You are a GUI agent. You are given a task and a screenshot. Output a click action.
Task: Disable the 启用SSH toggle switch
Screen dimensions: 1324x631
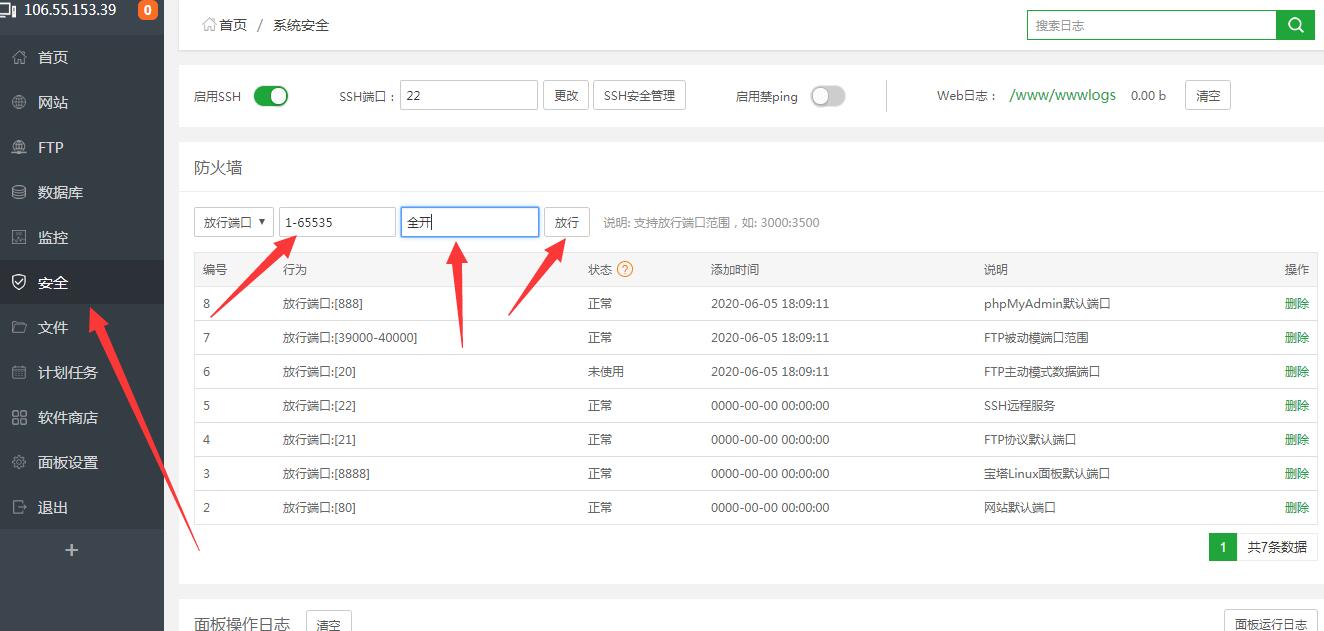pos(270,96)
